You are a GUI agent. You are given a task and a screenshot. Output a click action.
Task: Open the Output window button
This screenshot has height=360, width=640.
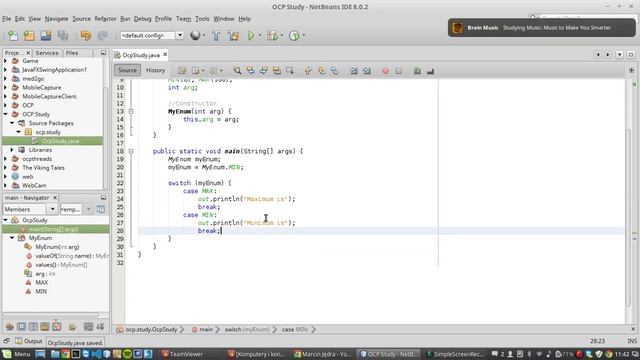29,341
